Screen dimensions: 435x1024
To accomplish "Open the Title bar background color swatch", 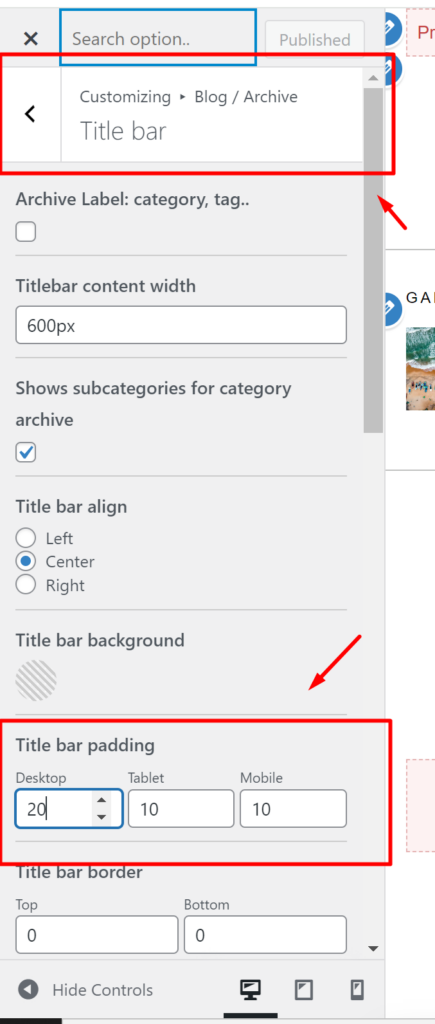I will click(x=36, y=680).
